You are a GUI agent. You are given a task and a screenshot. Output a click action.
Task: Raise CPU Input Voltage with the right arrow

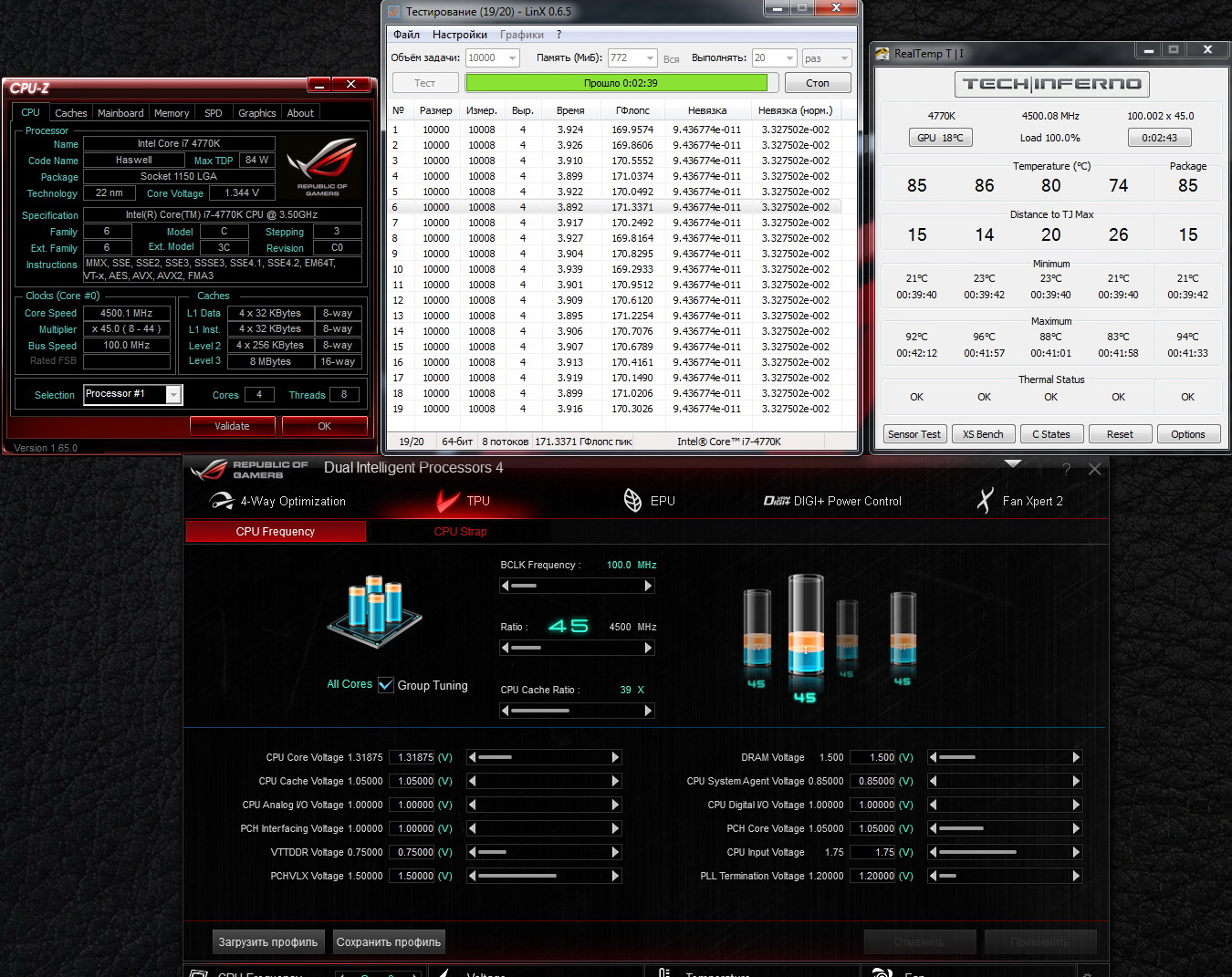[x=1077, y=852]
